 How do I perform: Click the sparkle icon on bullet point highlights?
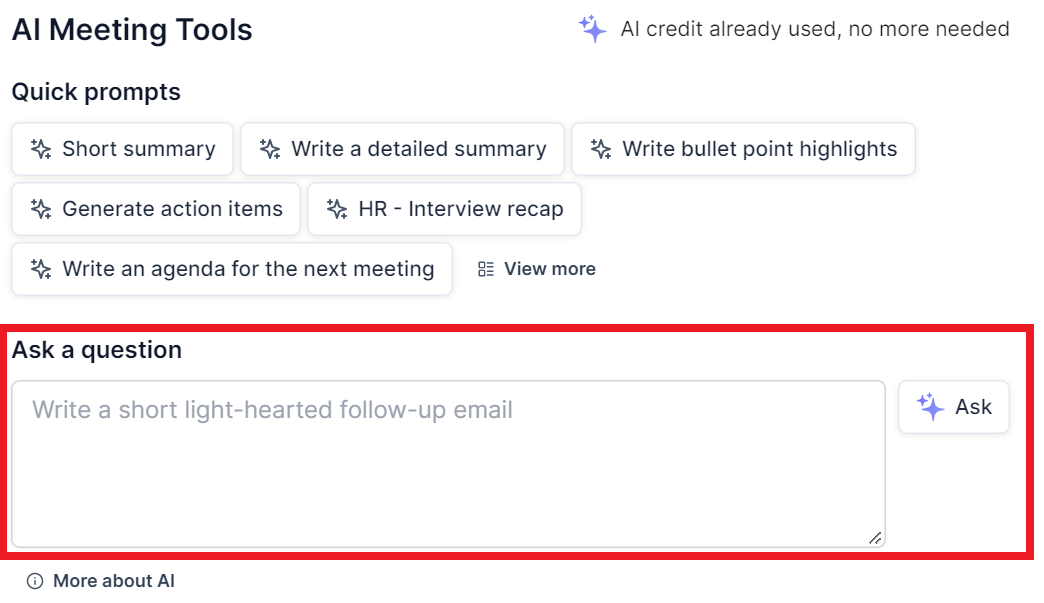coord(601,149)
